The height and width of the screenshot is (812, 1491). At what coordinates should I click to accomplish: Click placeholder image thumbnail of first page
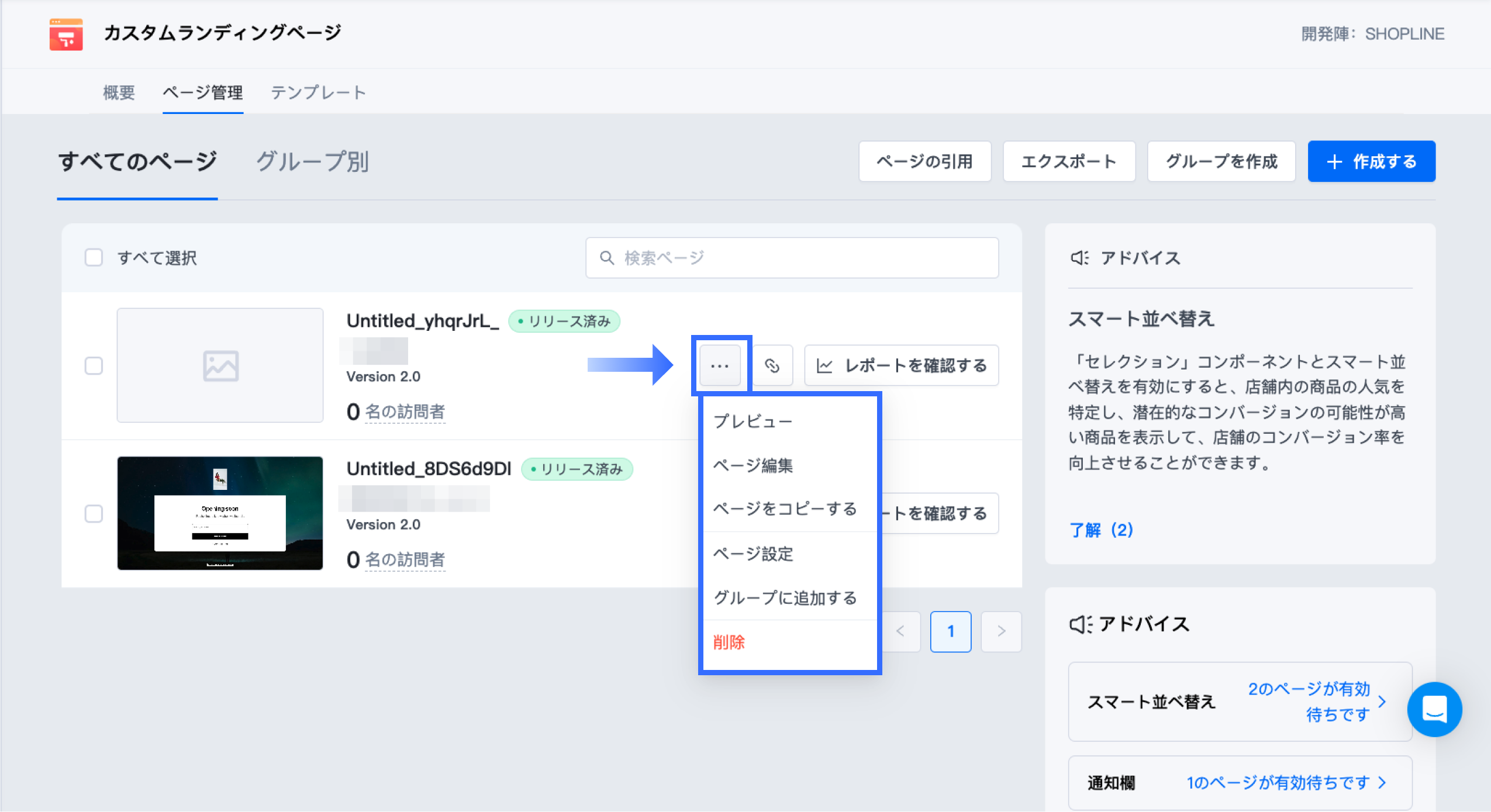click(x=220, y=365)
